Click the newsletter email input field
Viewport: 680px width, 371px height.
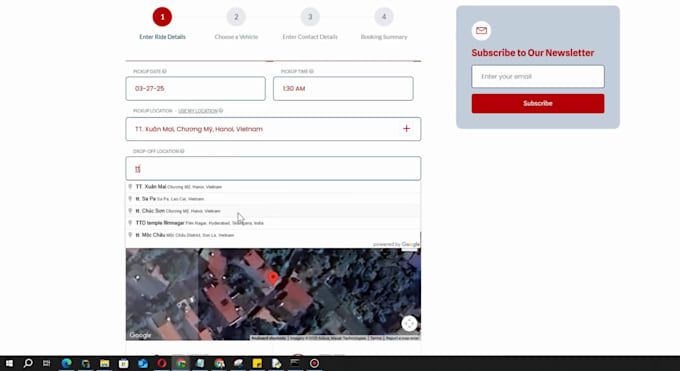(538, 76)
